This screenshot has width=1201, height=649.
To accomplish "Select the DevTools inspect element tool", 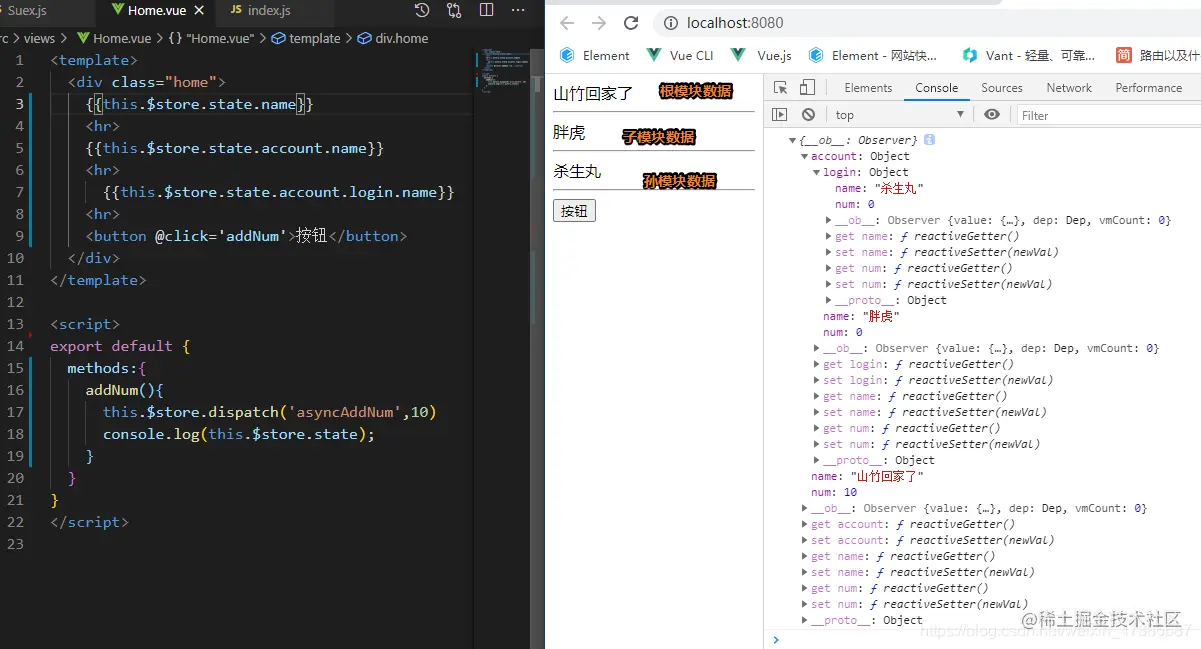I will 780,88.
